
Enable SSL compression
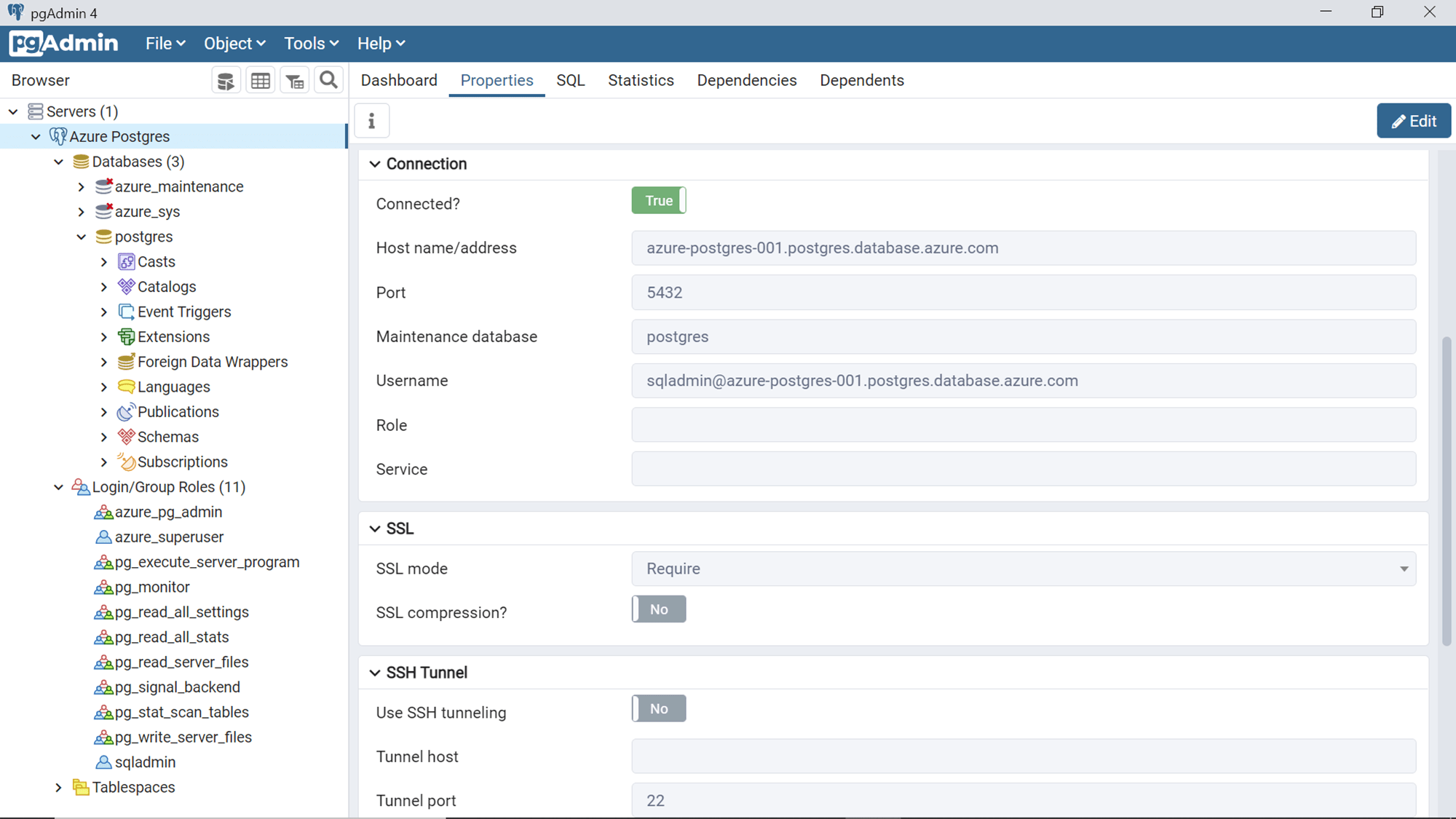[658, 609]
